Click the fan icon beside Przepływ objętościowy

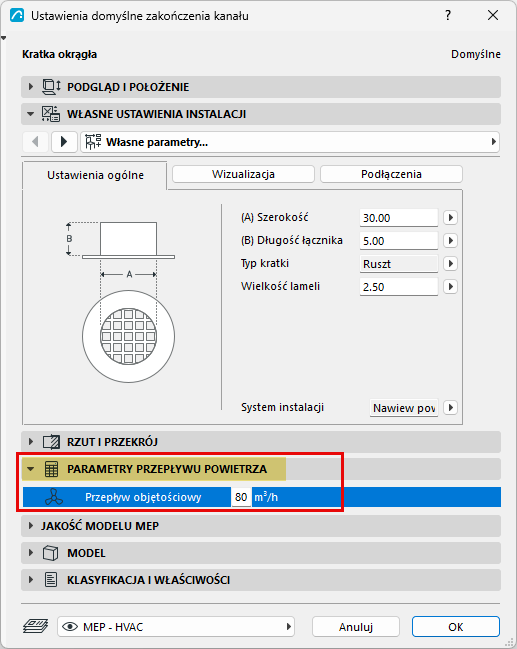point(54,497)
